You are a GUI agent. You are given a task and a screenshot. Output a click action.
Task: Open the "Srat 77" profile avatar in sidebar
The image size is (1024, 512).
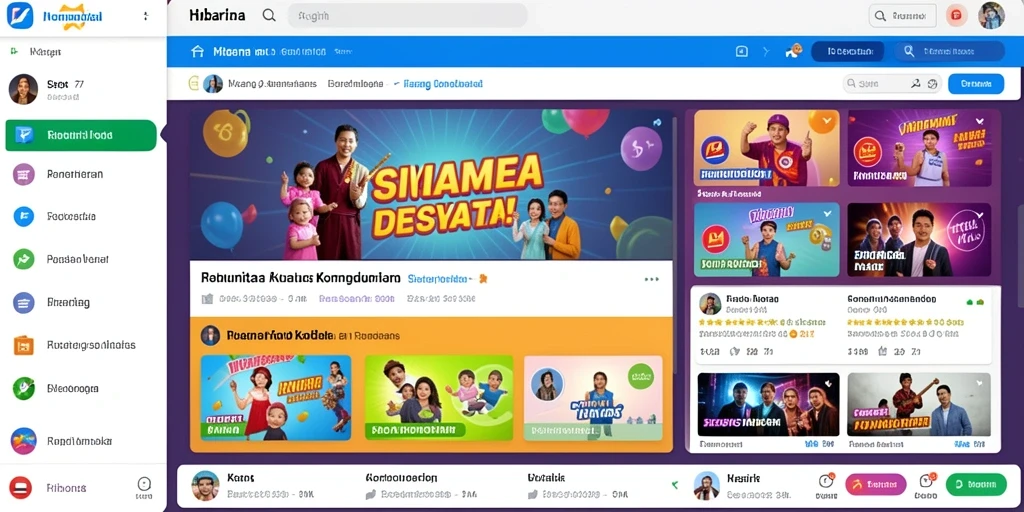tap(23, 89)
